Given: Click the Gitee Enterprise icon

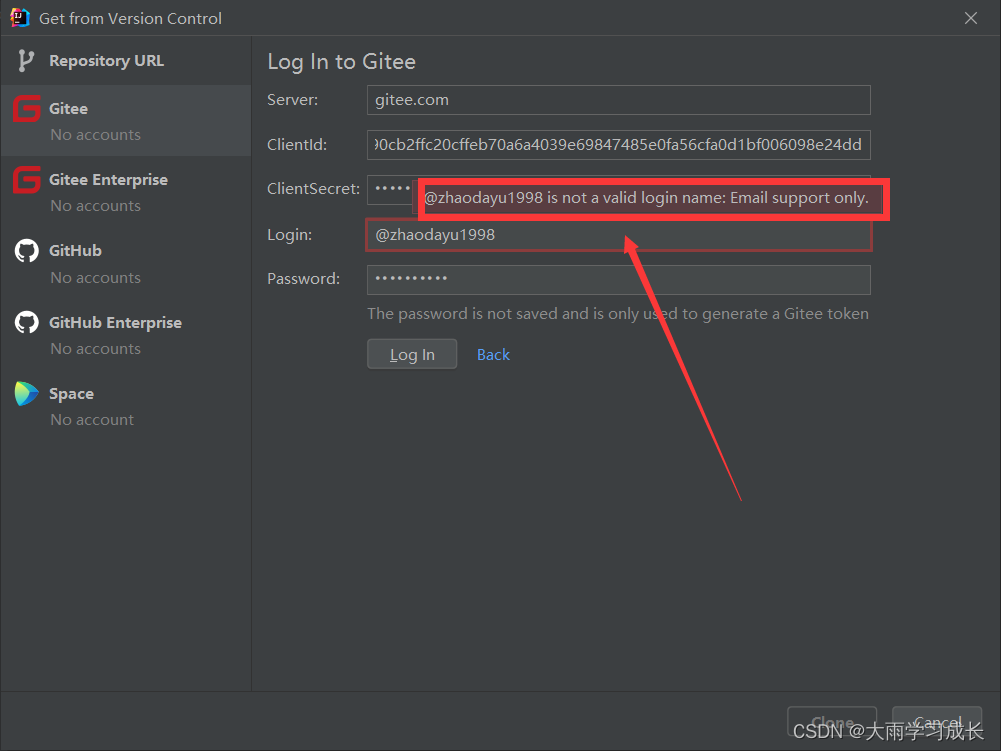Looking at the screenshot, I should pos(28,180).
